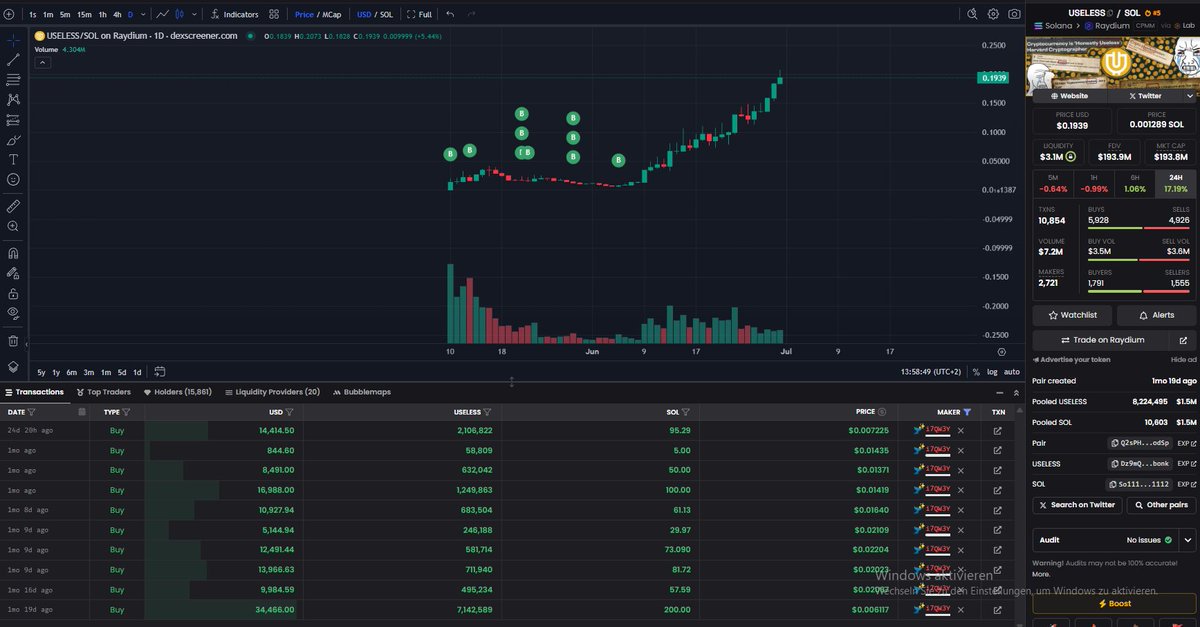Open the token Twitter link
The width and height of the screenshot is (1200, 627).
point(1144,96)
